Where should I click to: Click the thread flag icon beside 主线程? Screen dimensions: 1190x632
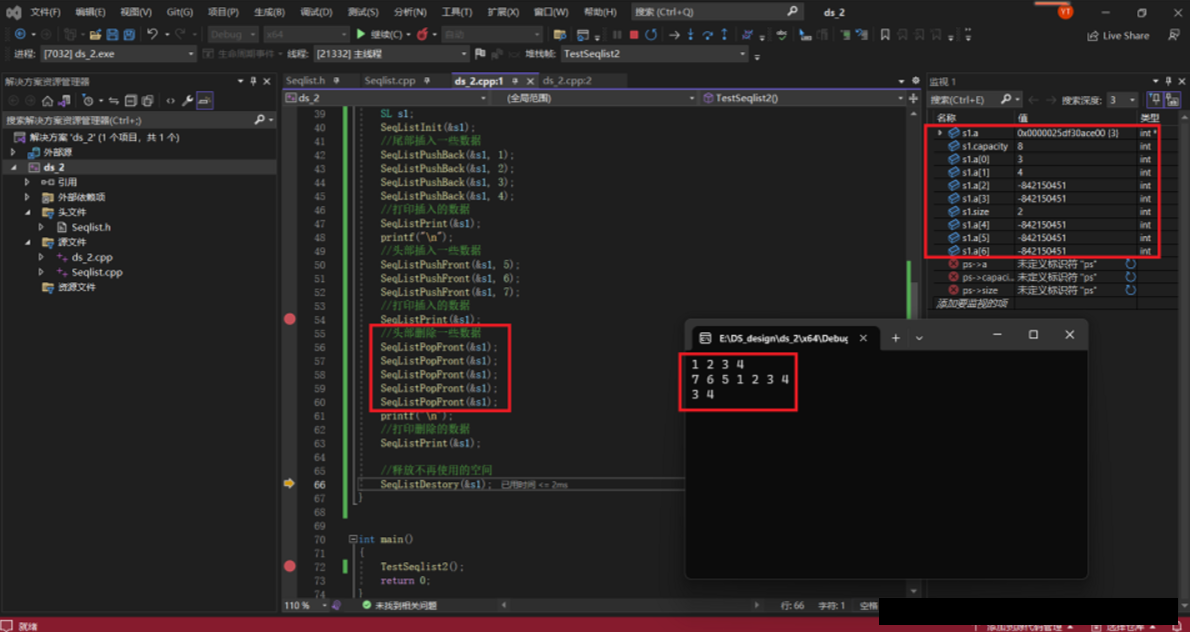coord(480,54)
